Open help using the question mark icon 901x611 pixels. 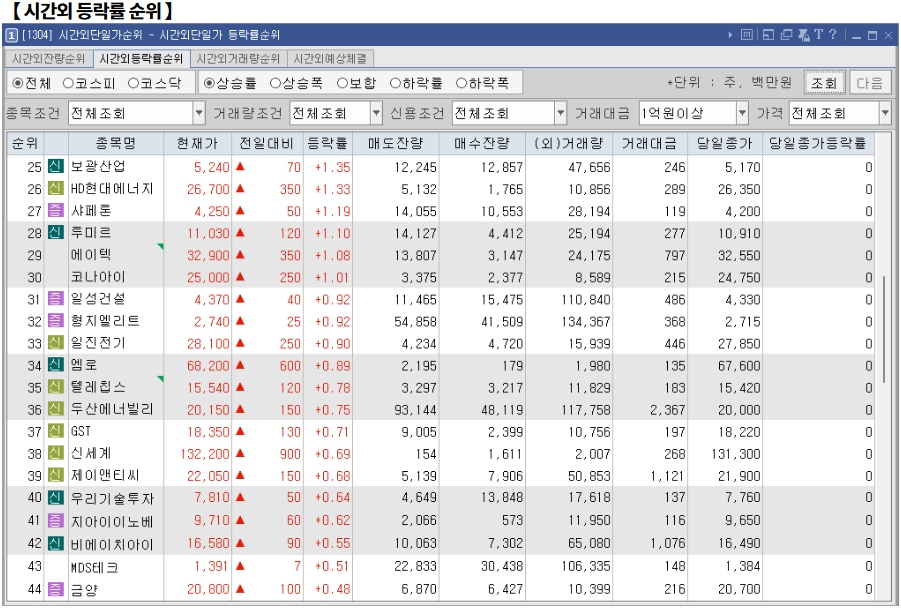click(835, 34)
